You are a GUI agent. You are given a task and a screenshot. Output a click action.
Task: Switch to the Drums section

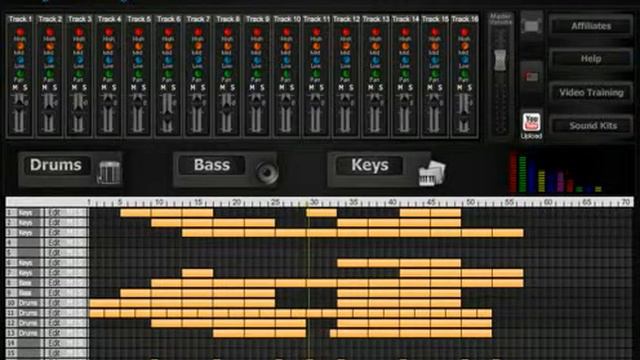point(70,169)
